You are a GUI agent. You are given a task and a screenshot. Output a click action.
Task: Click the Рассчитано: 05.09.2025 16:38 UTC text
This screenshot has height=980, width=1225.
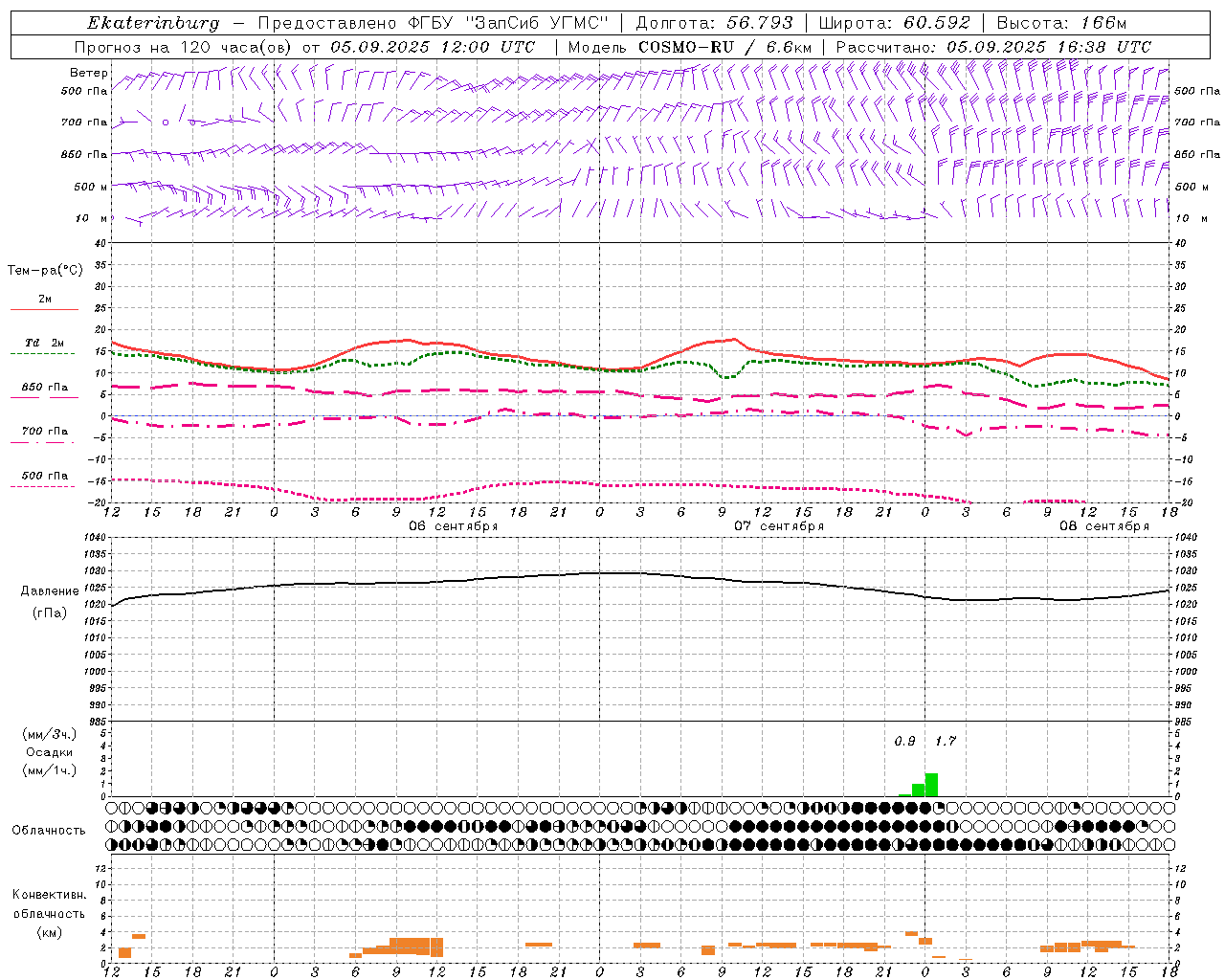(x=993, y=47)
